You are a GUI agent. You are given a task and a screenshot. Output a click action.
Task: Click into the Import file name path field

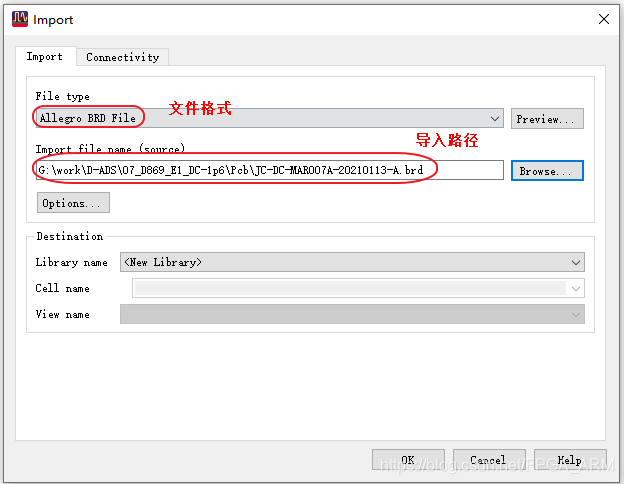[270, 170]
